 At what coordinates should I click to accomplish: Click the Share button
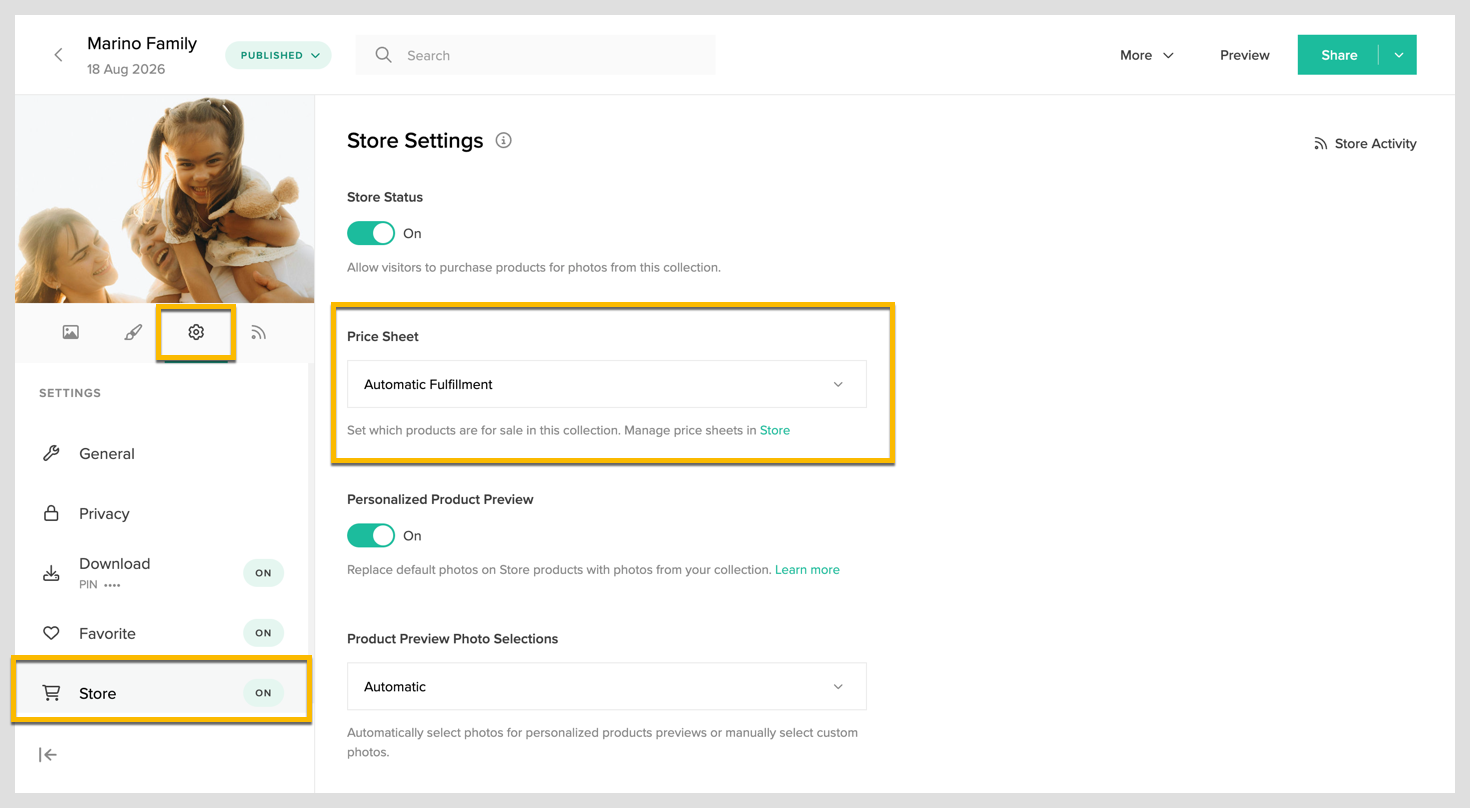coord(1338,55)
